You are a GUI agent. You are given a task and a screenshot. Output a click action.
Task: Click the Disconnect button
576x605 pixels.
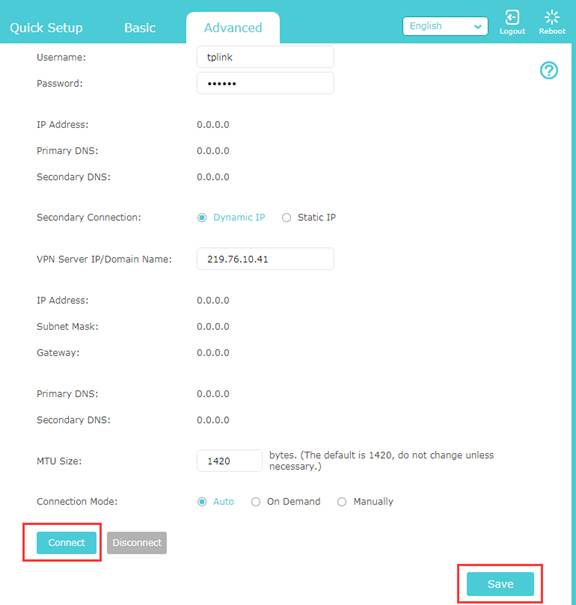137,542
